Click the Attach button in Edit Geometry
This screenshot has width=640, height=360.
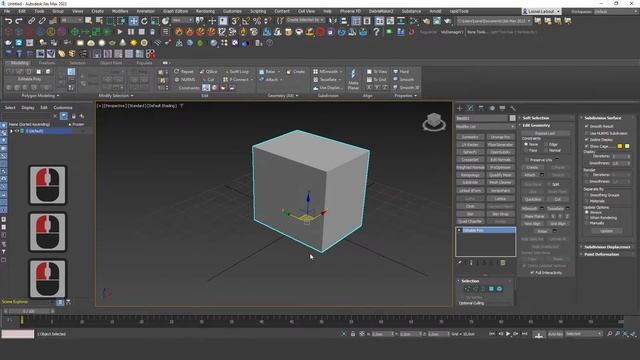[530, 175]
